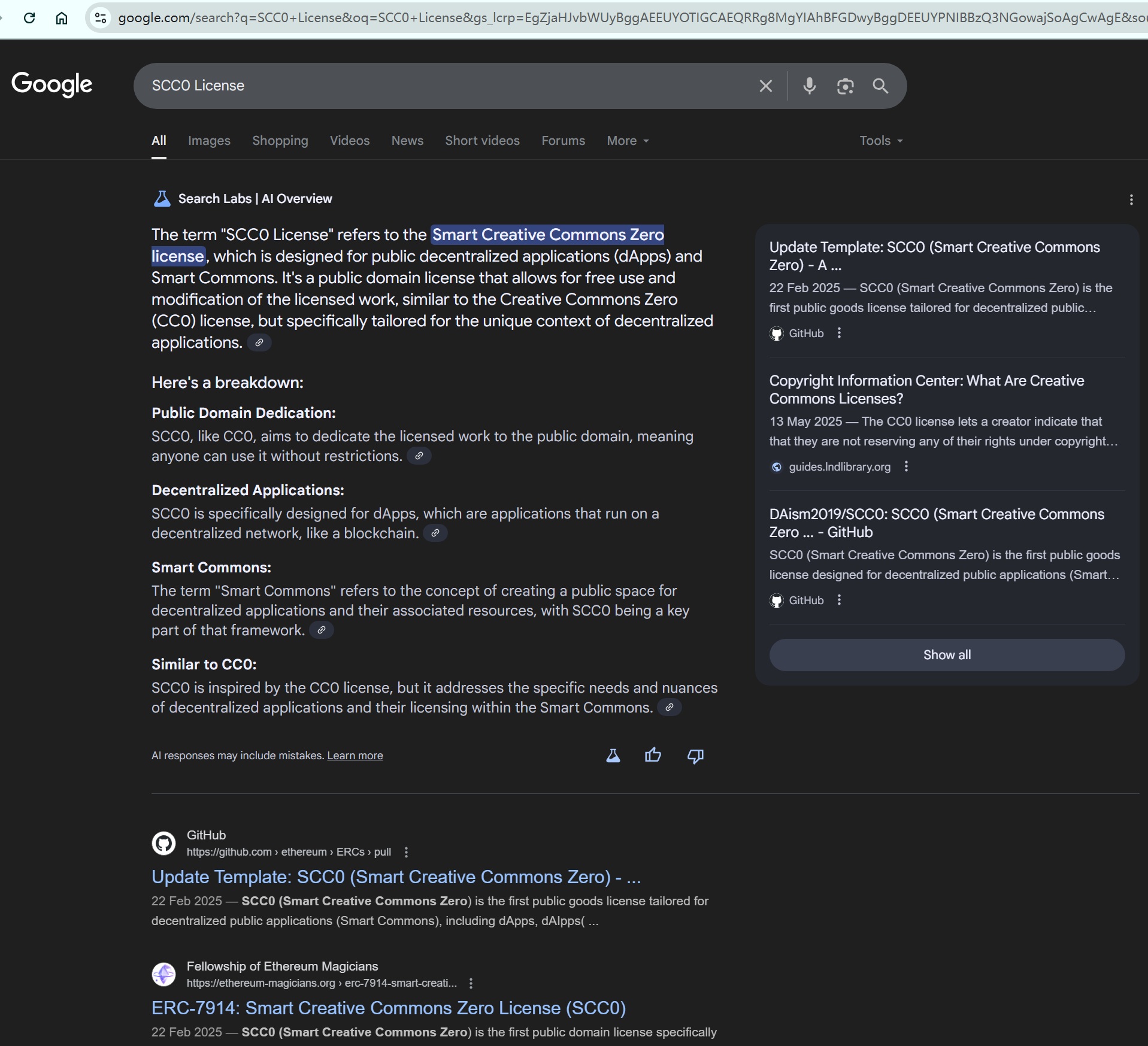Open options for guides.lndlibrary.org source card
The image size is (1148, 1046).
(907, 466)
